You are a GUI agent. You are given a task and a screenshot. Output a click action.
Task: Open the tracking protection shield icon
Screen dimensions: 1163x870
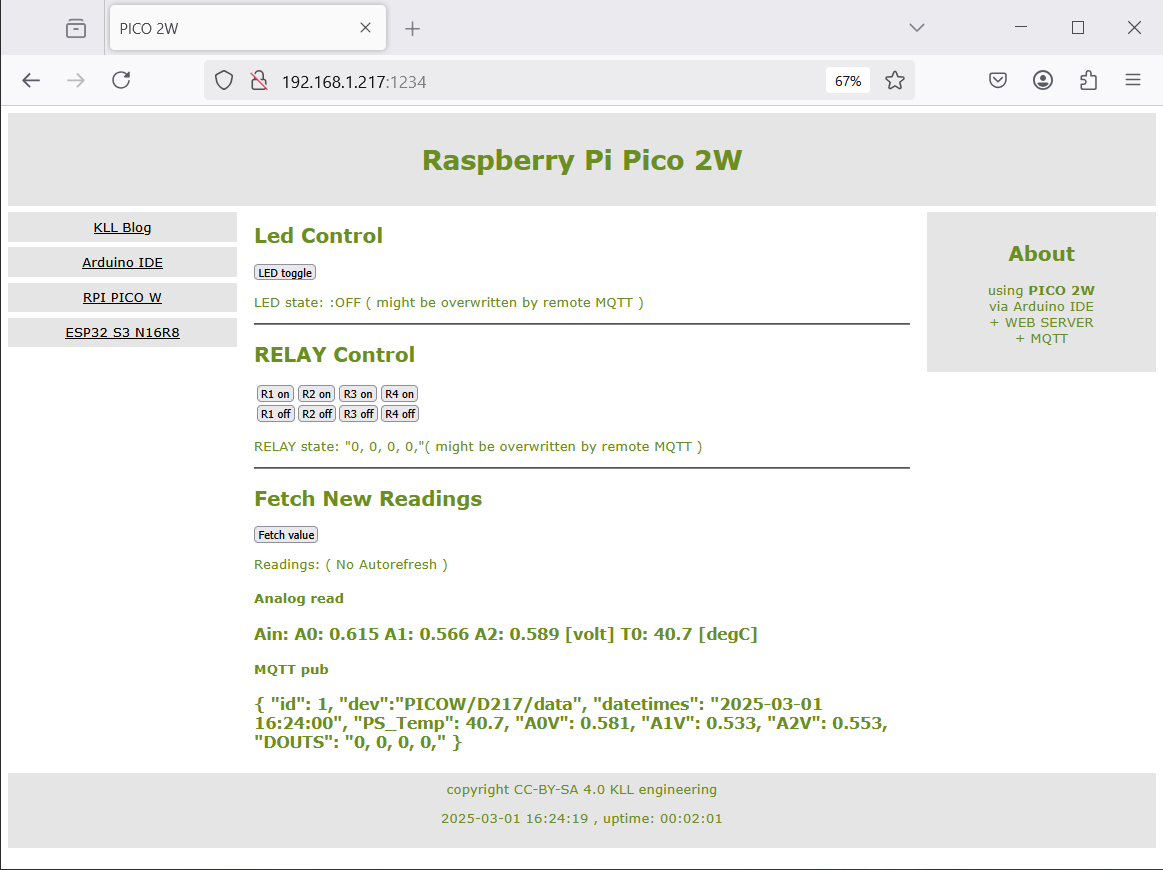223,81
